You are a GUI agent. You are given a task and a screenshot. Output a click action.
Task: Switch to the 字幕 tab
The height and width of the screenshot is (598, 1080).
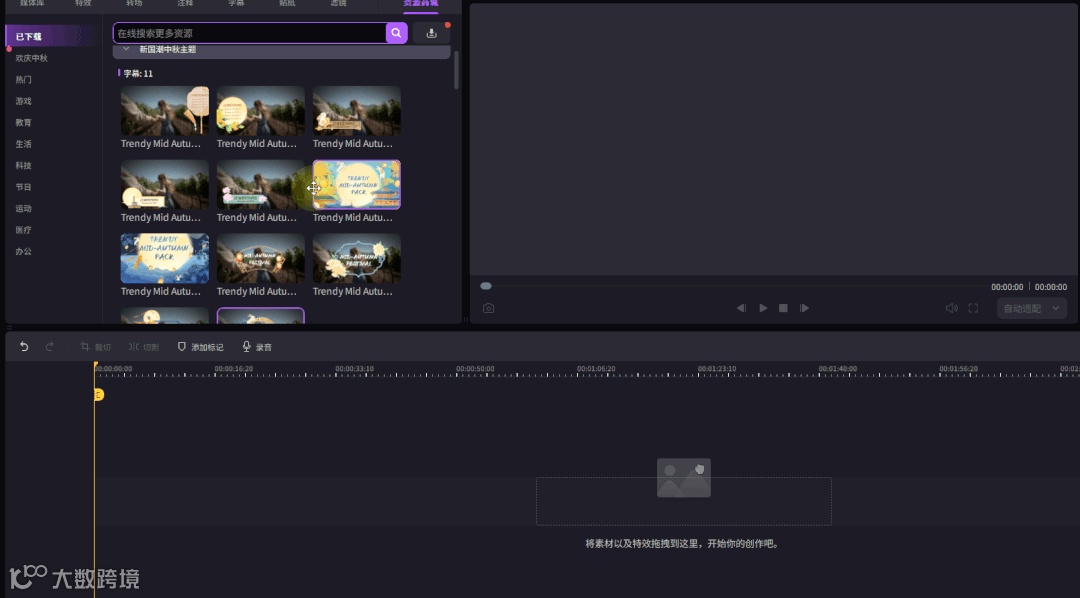(x=236, y=3)
